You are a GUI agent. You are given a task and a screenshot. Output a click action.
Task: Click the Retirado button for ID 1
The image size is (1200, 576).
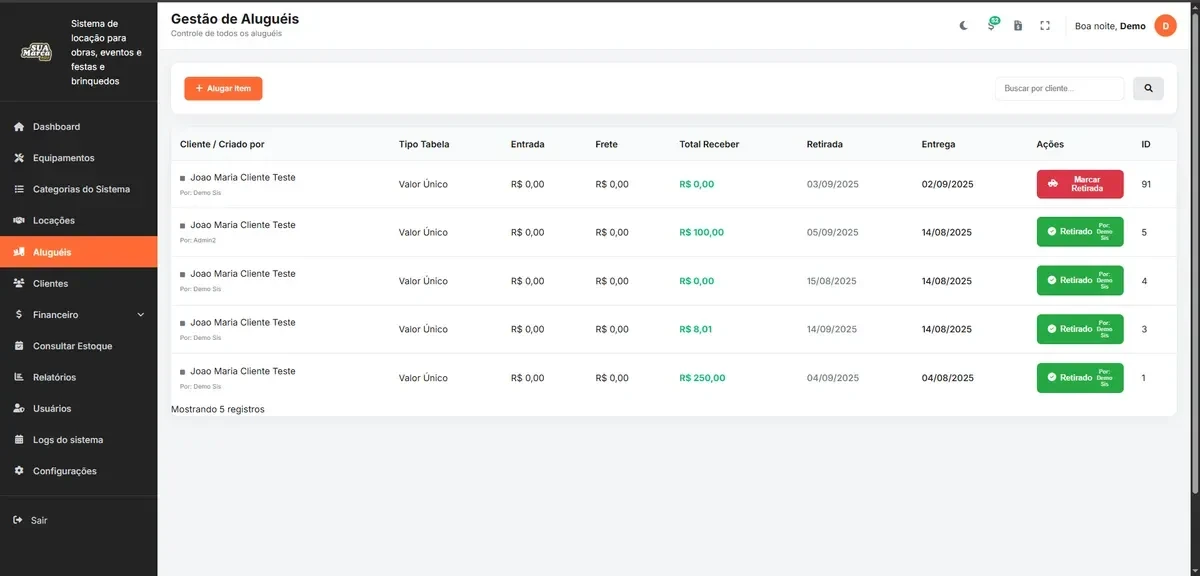(1080, 378)
